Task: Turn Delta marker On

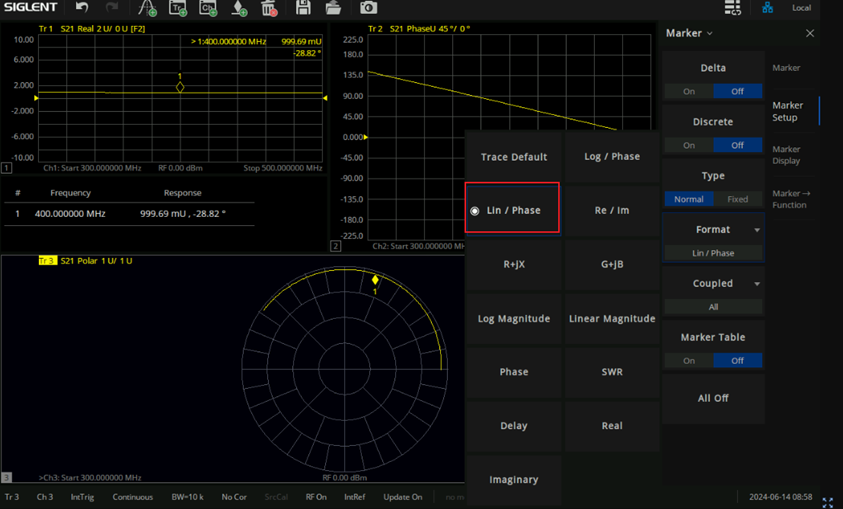Action: [689, 91]
